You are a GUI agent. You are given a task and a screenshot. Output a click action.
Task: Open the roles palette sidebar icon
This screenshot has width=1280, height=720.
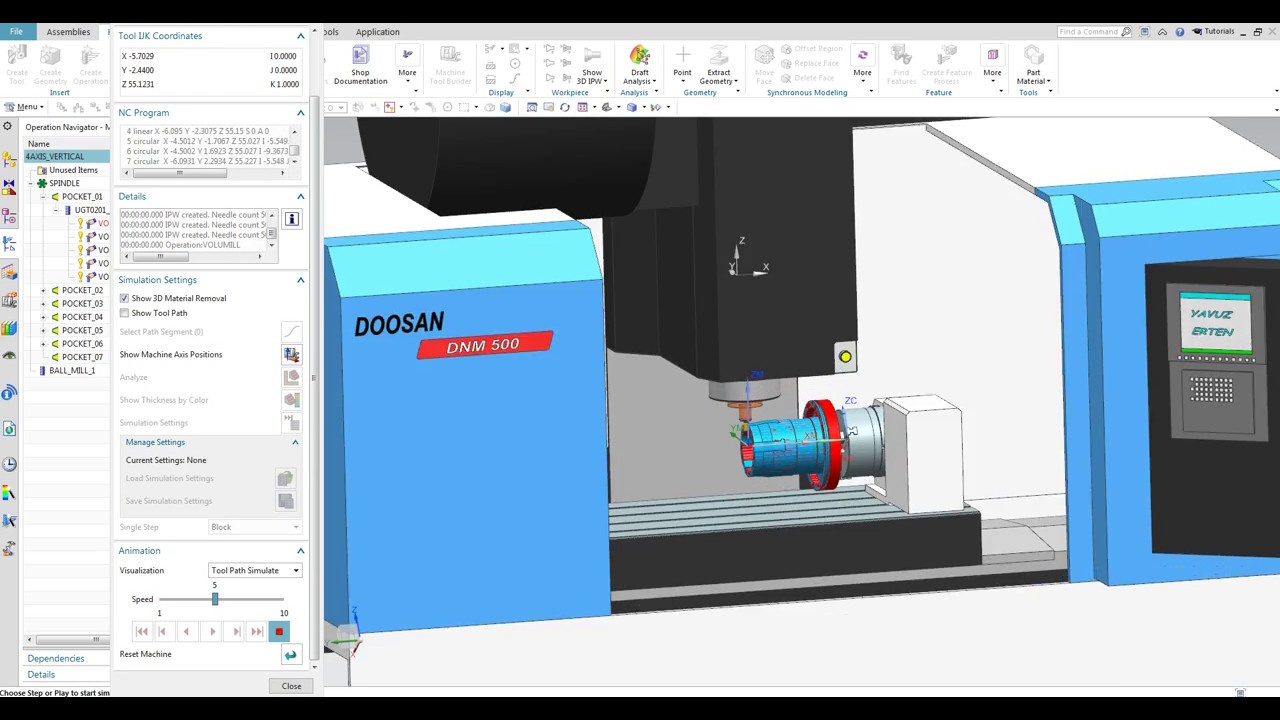point(9,548)
